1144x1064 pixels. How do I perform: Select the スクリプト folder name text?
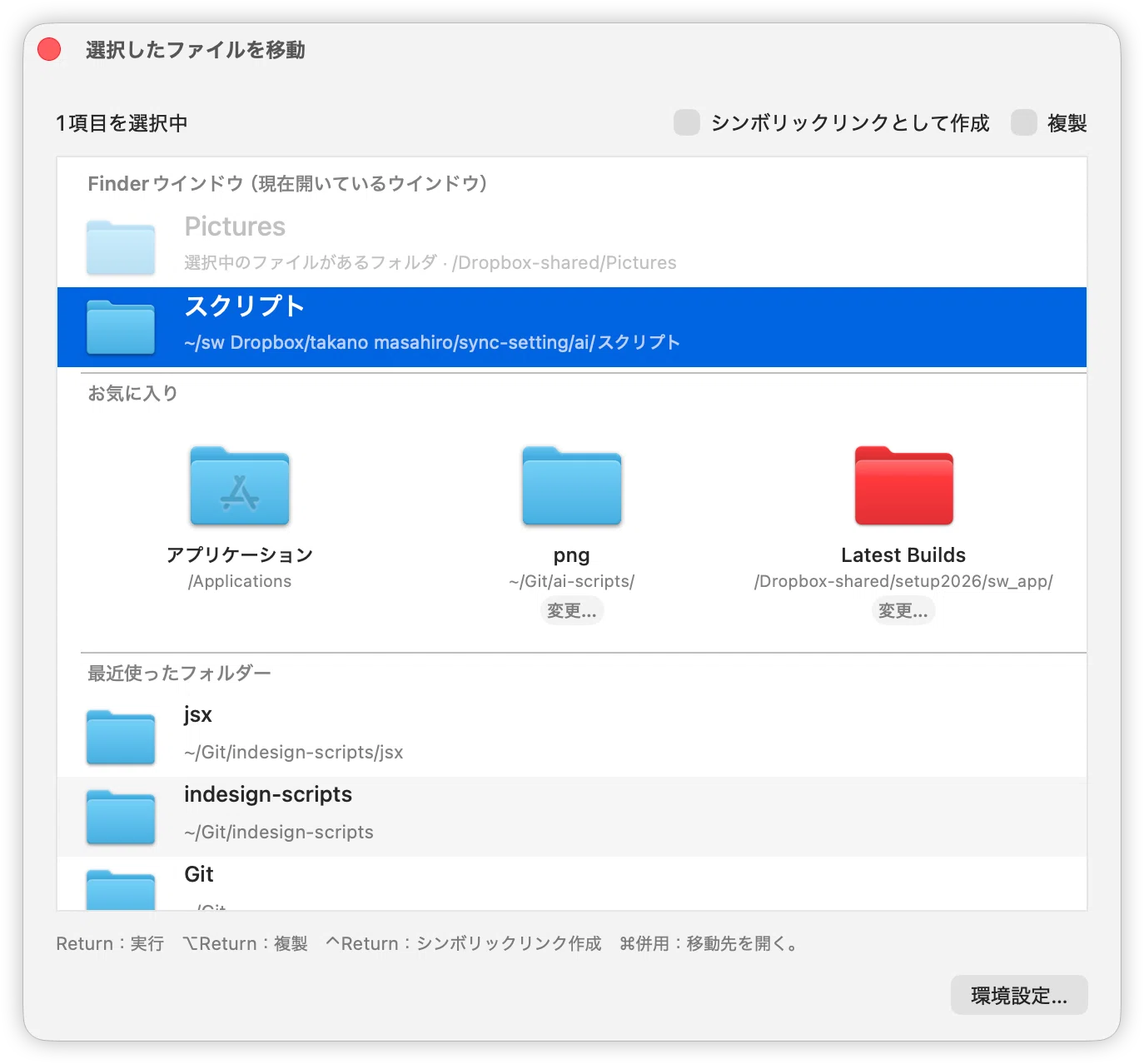(245, 306)
